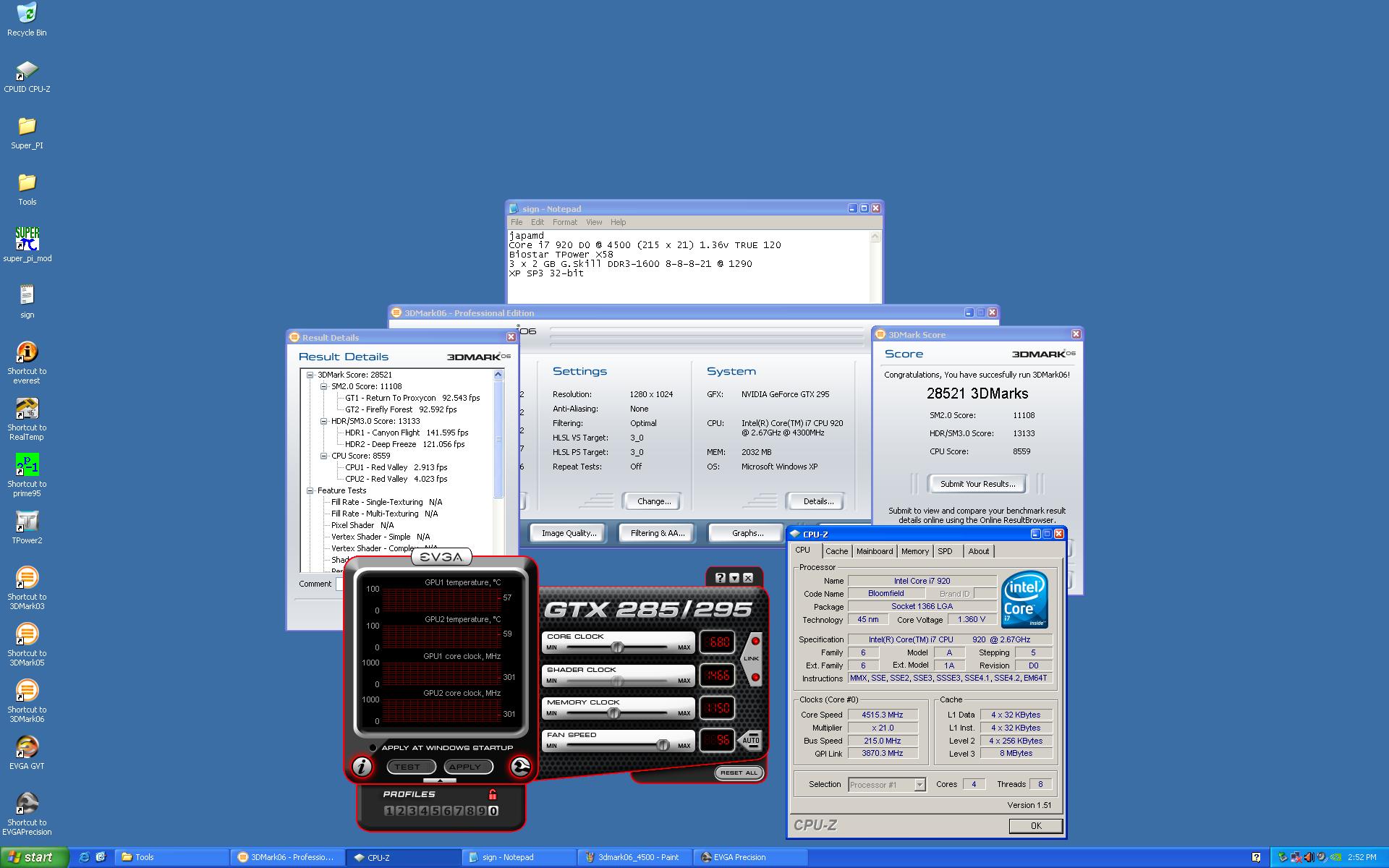The width and height of the screenshot is (1389, 868).
Task: Click the Core Clock slider handle
Action: (616, 647)
